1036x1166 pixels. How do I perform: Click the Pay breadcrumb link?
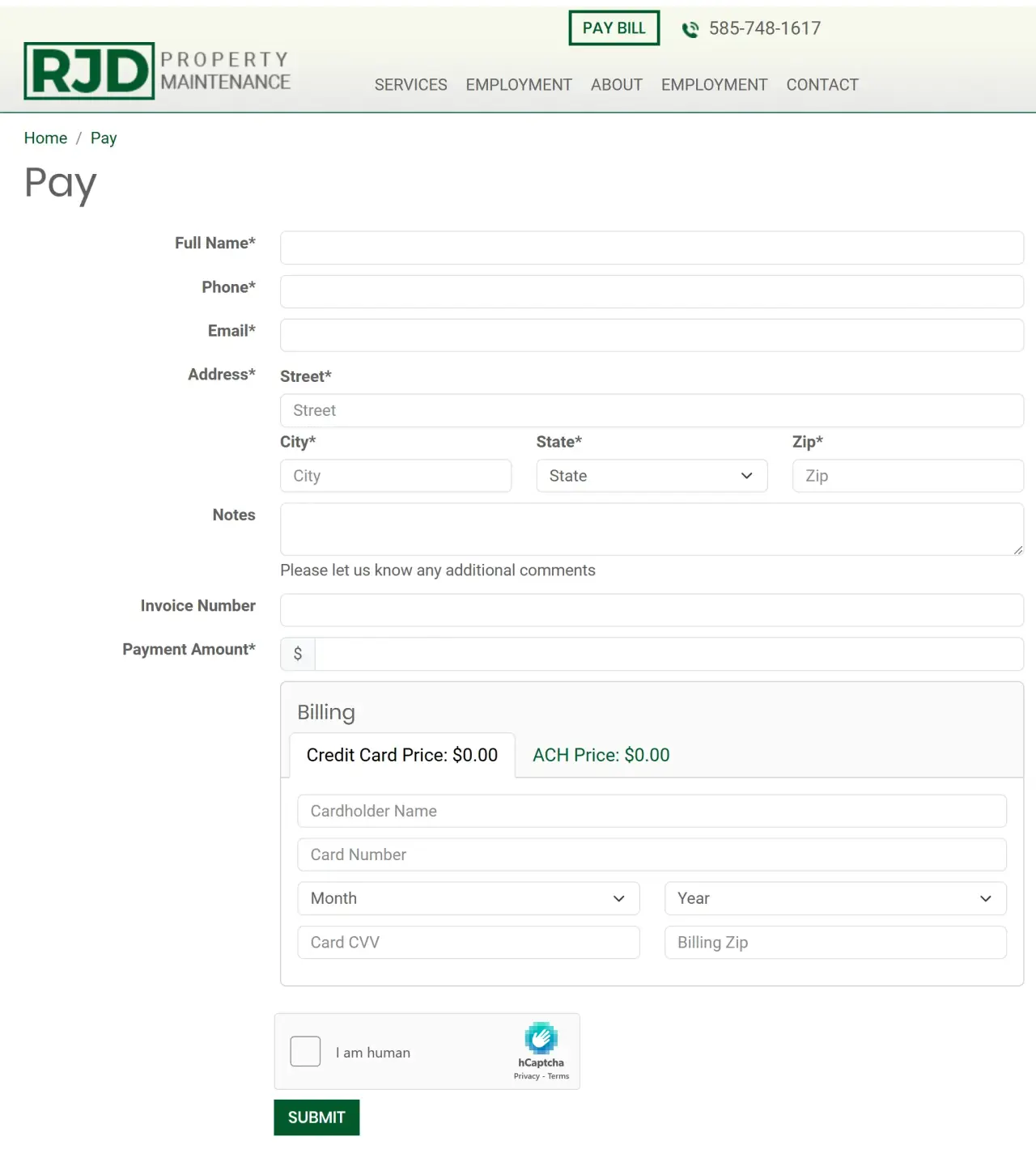tap(104, 138)
